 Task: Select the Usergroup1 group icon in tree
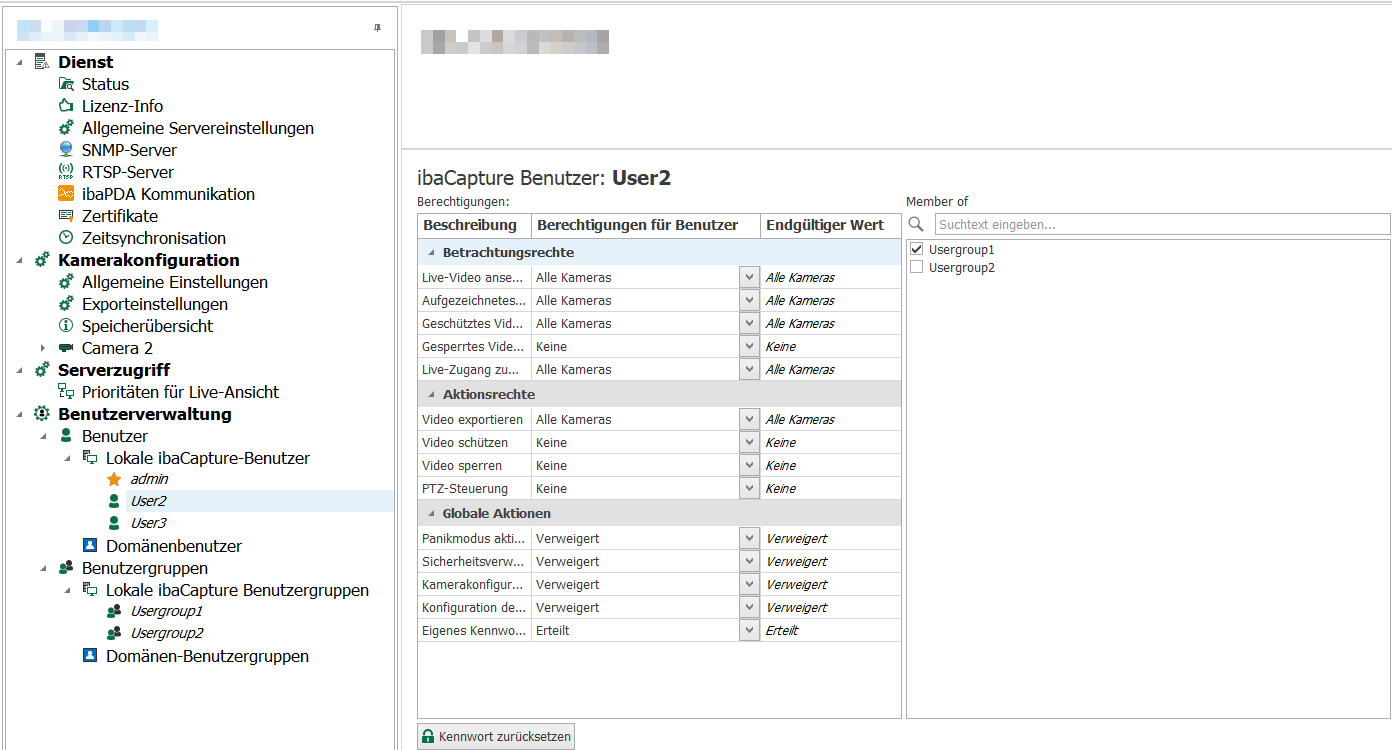pos(114,611)
